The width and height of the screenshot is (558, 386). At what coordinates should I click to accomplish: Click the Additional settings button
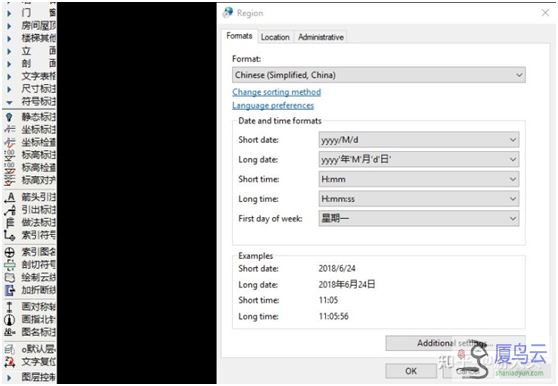pyautogui.click(x=455, y=343)
